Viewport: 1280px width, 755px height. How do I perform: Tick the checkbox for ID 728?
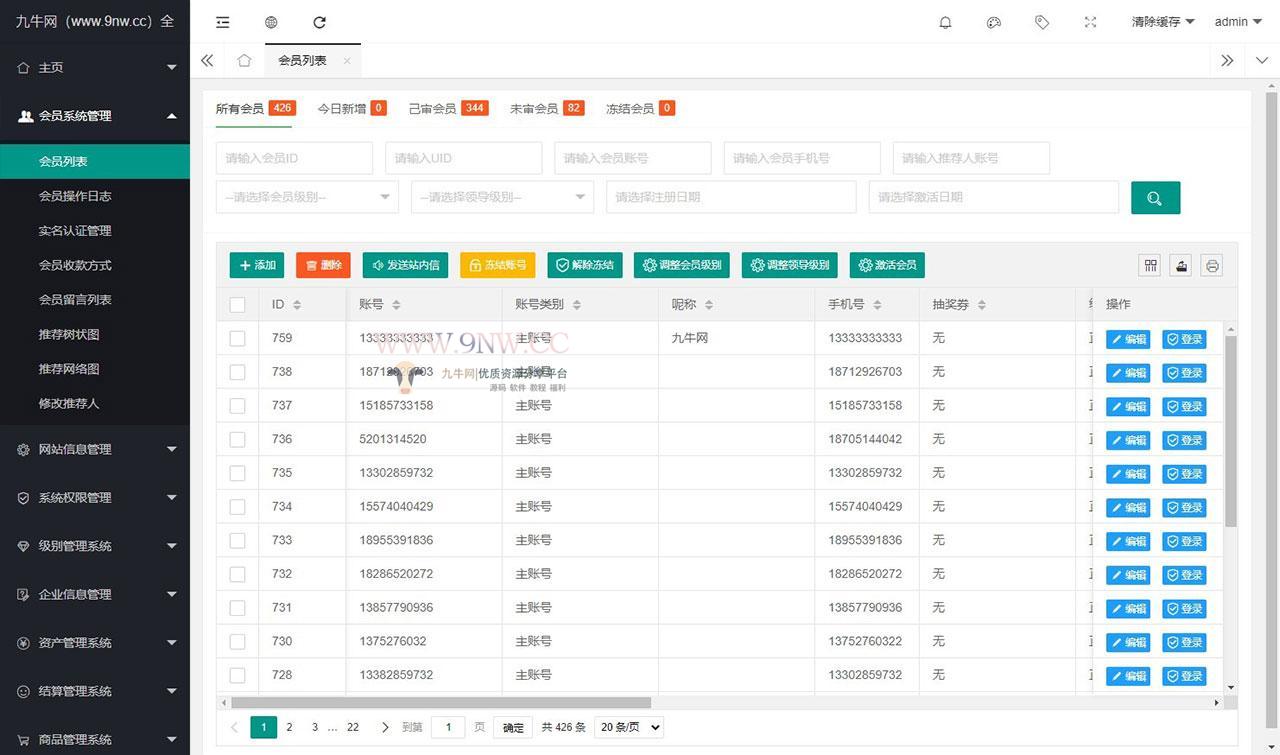(x=237, y=675)
